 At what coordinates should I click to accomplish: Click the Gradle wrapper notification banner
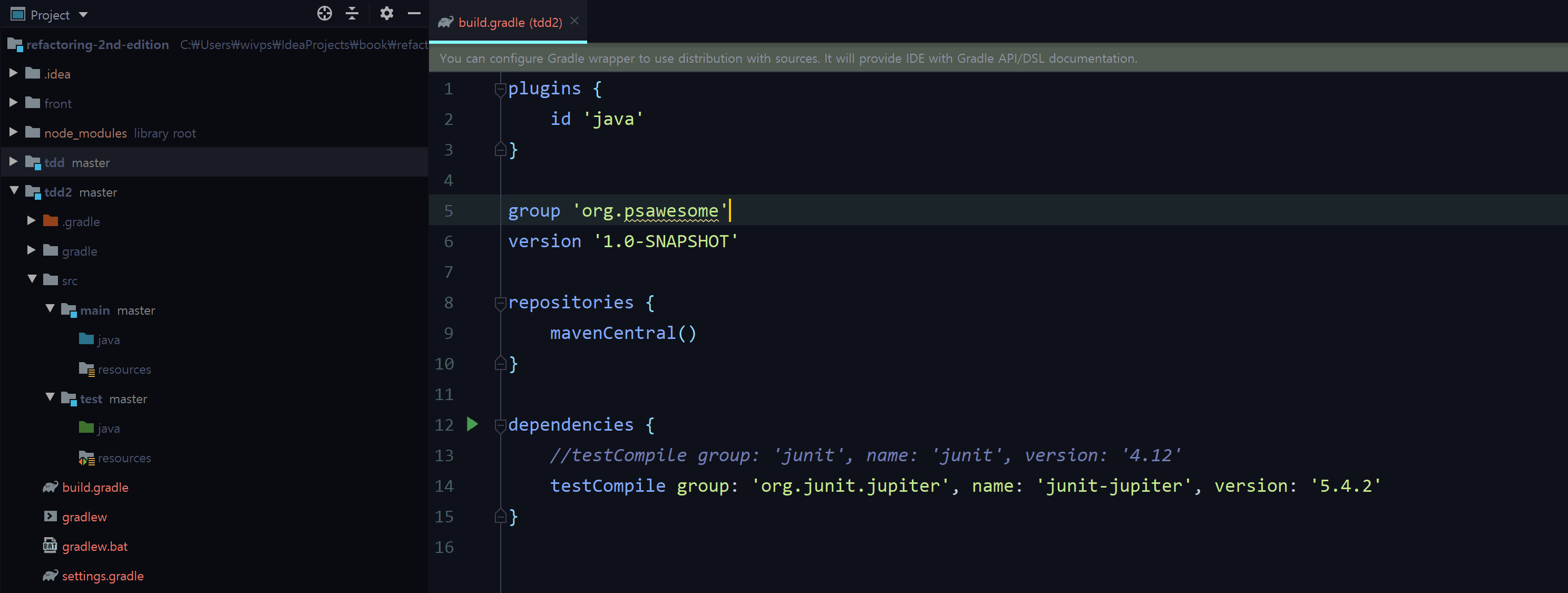(x=787, y=59)
